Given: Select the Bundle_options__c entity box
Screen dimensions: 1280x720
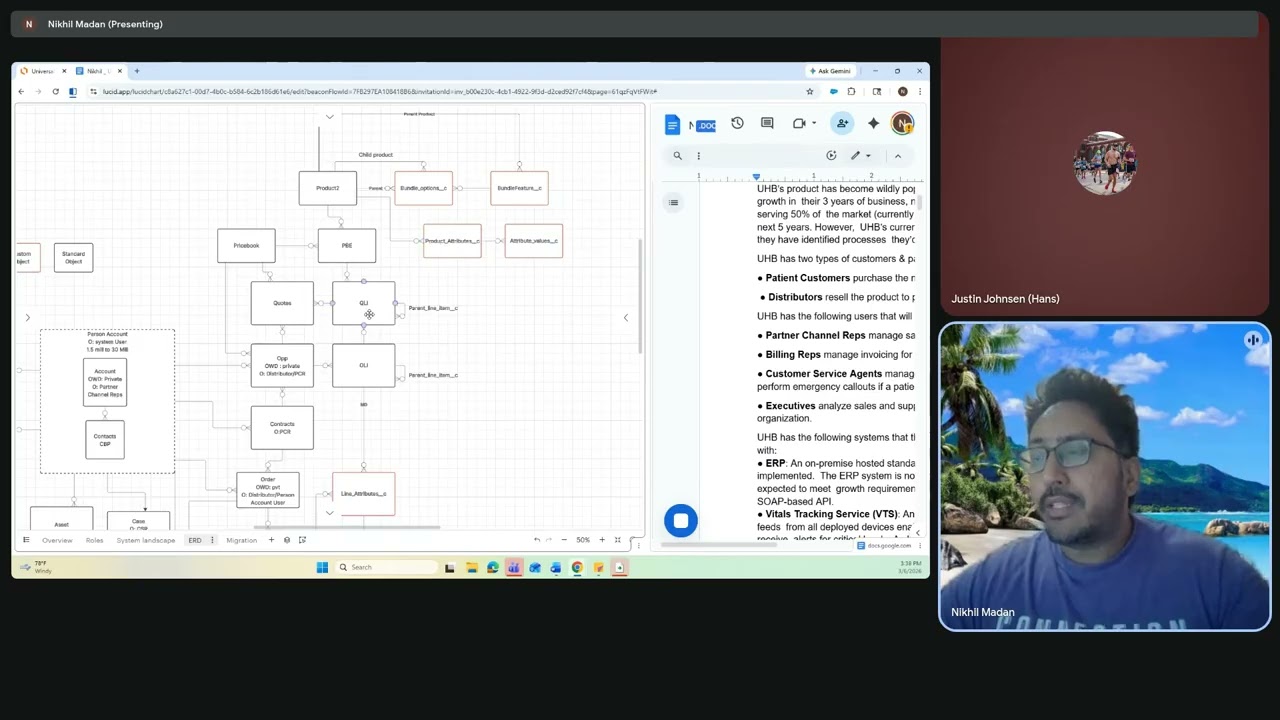Looking at the screenshot, I should (x=423, y=188).
